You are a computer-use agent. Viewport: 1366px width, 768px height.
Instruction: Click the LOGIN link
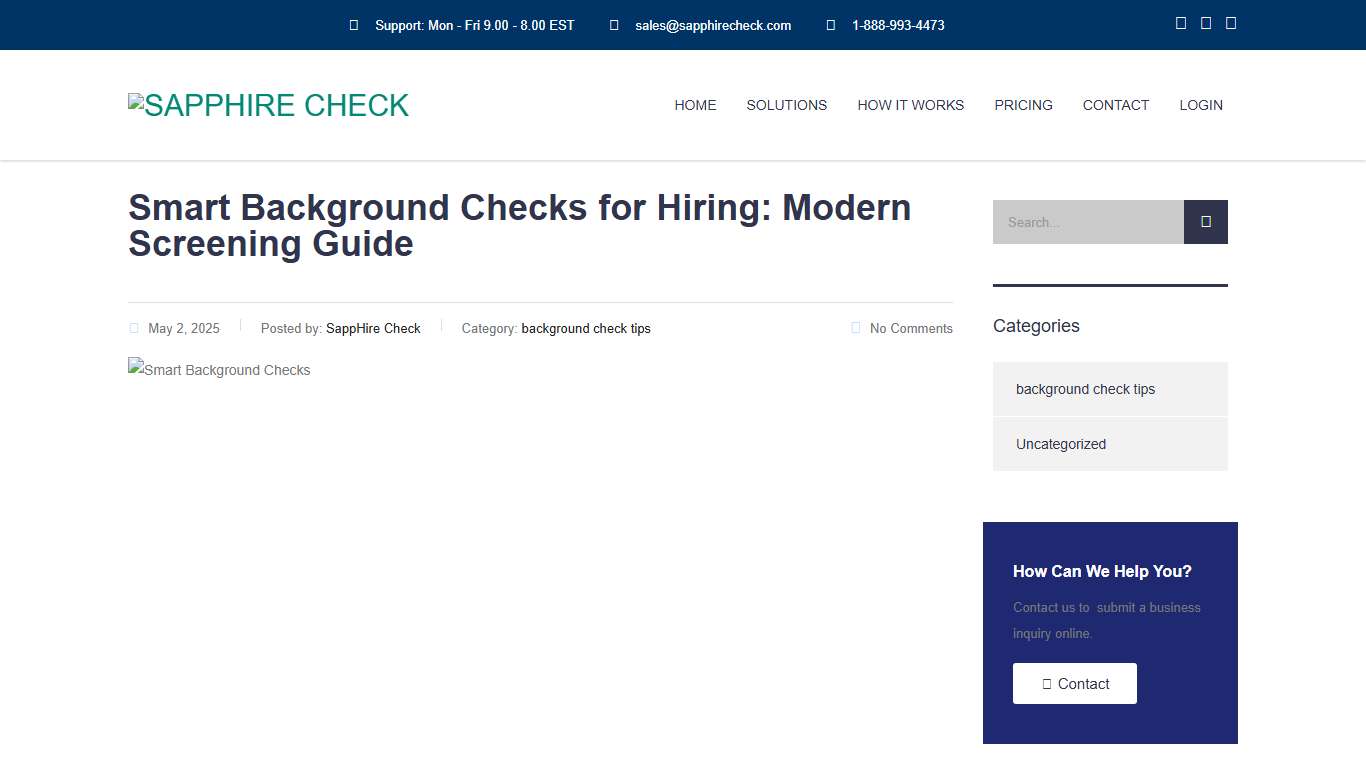coord(1200,105)
